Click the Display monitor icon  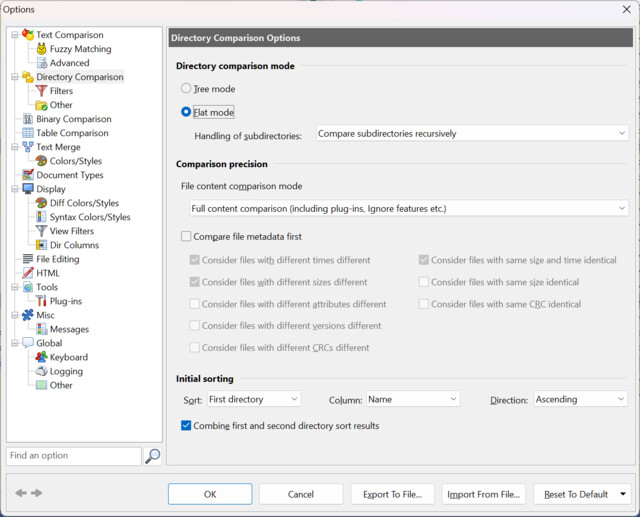(28, 189)
